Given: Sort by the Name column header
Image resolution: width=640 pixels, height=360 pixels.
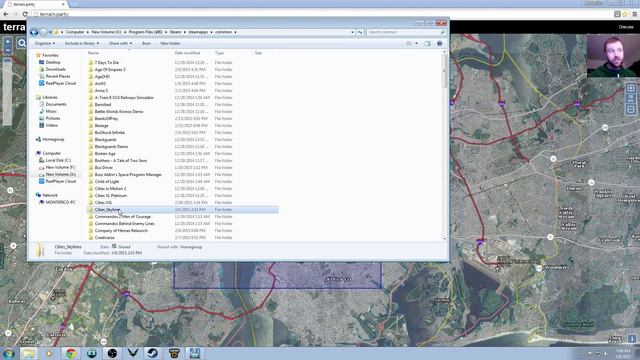Looking at the screenshot, I should 93,53.
